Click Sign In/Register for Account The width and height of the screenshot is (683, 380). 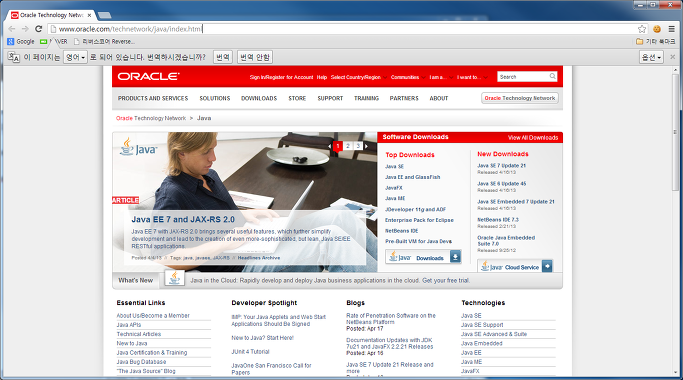281,77
